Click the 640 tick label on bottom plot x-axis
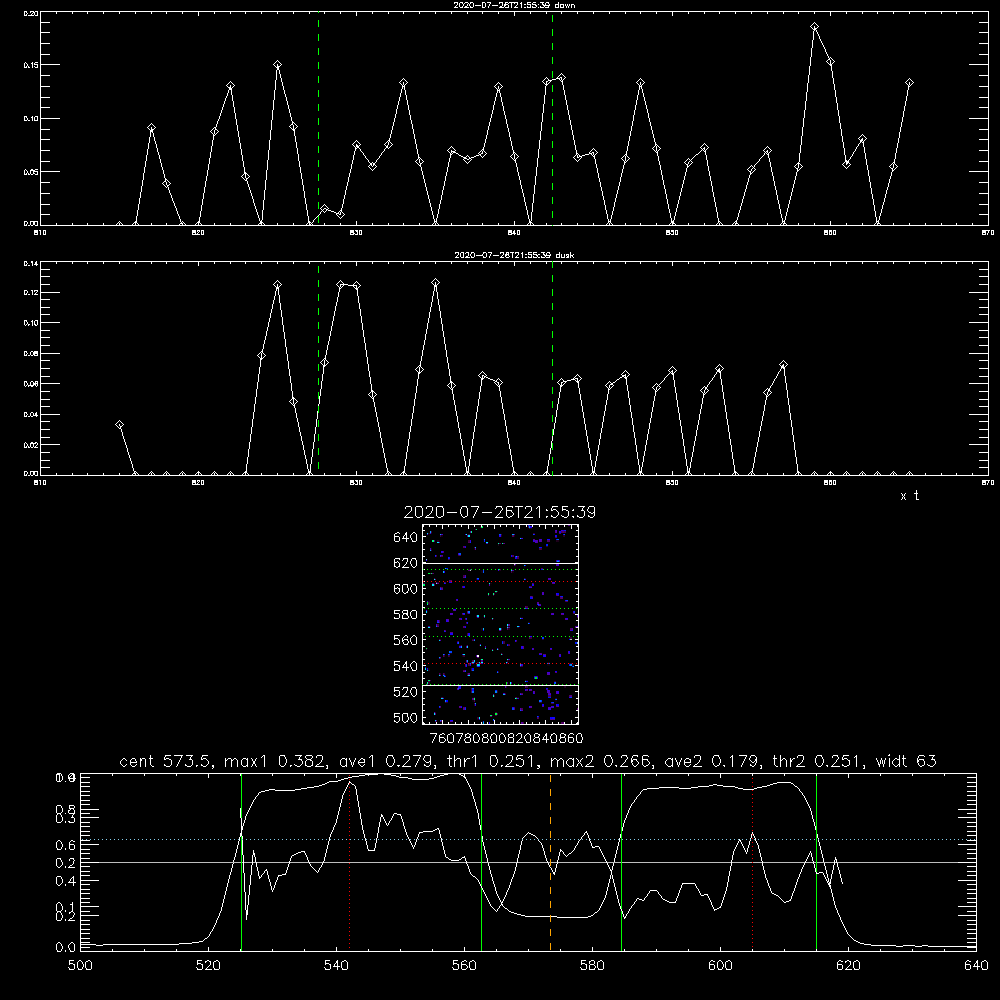The height and width of the screenshot is (1000, 1000). [976, 966]
